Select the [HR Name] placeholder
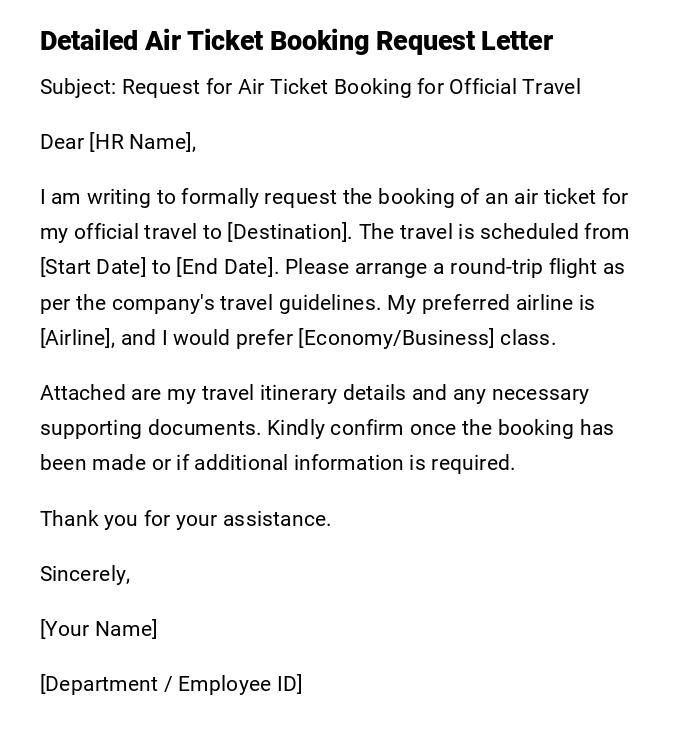This screenshot has width=700, height=746. click(140, 142)
